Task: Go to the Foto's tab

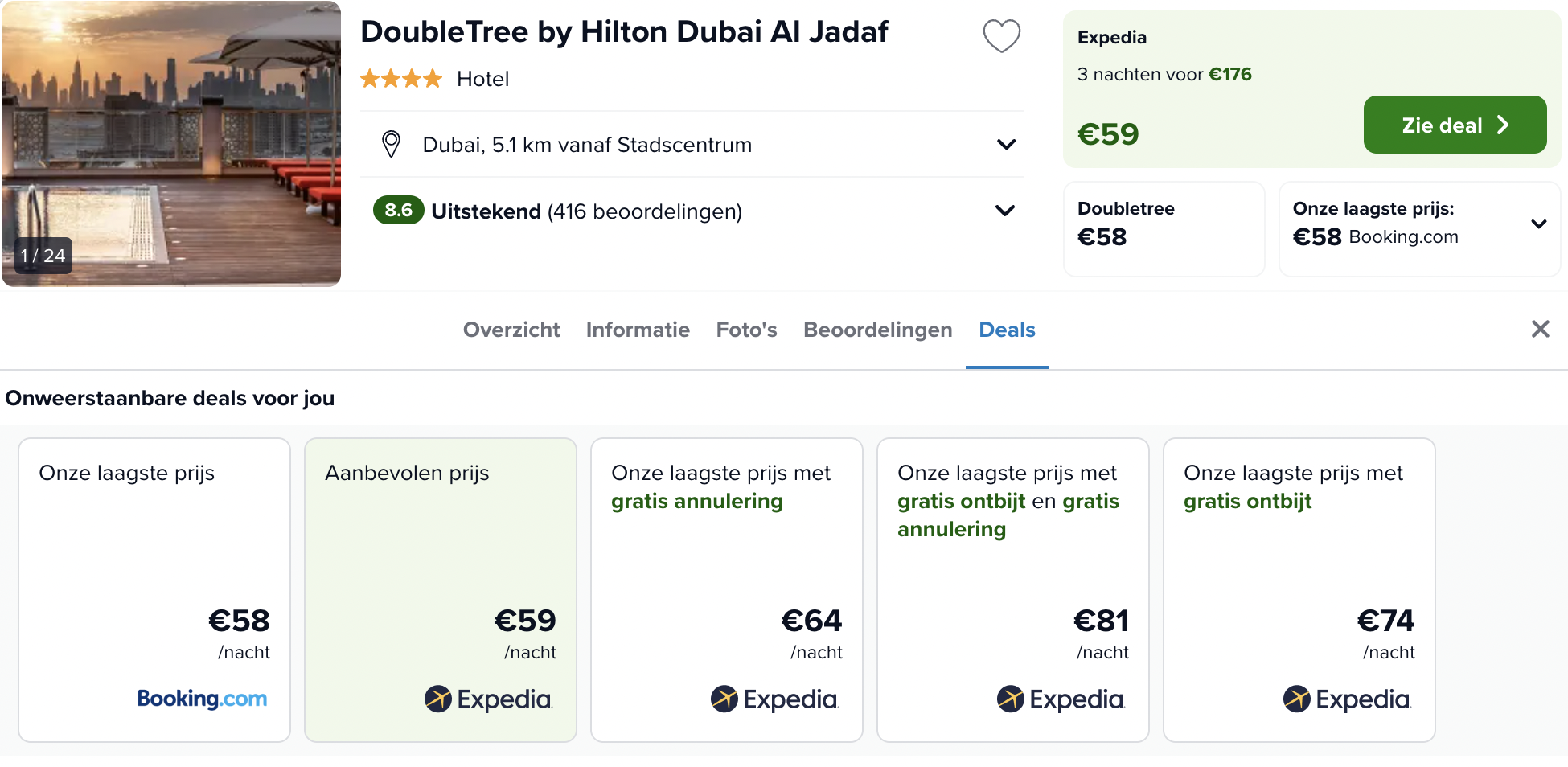Action: tap(746, 330)
